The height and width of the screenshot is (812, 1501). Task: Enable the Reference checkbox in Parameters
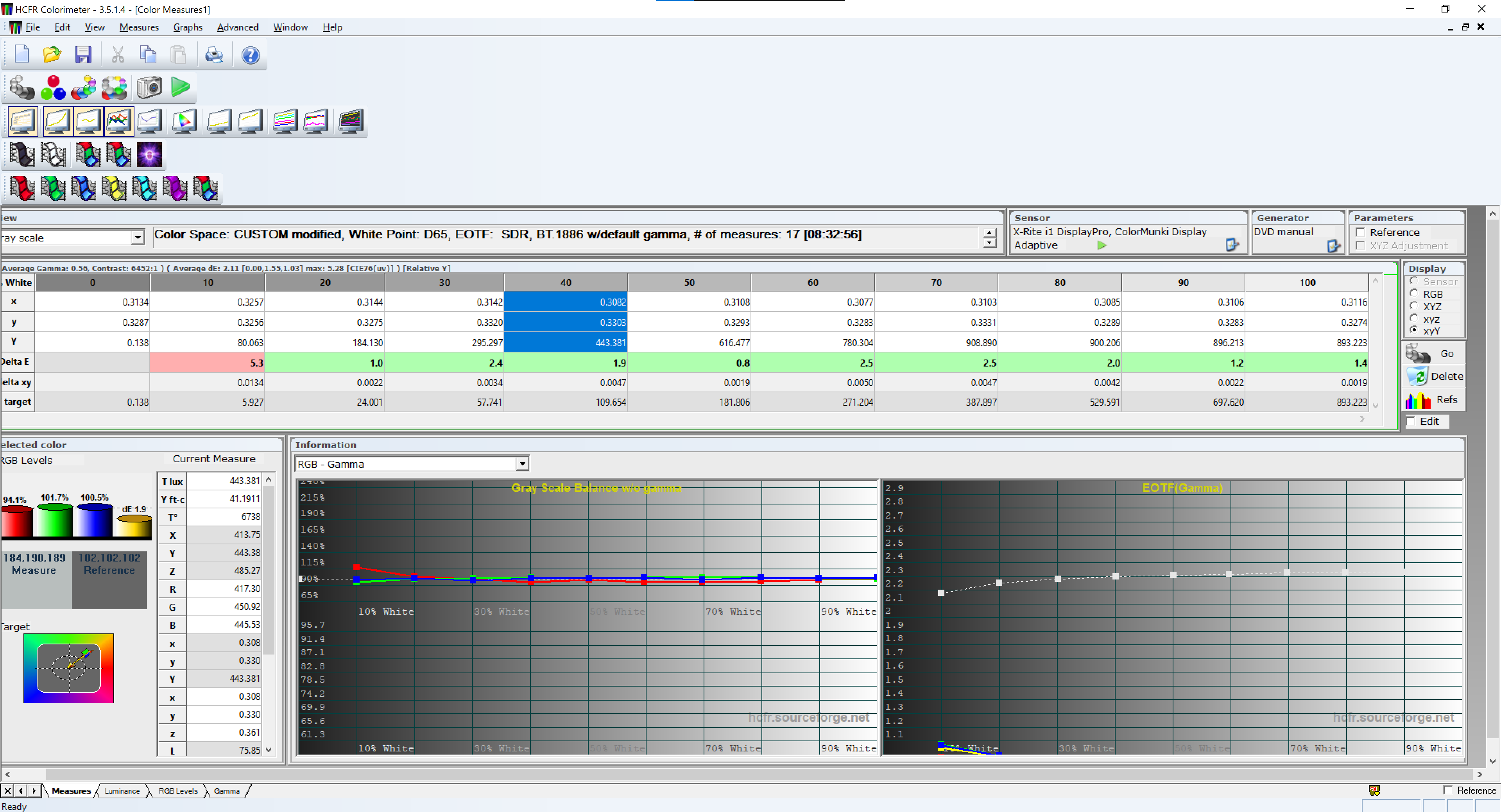[x=1361, y=233]
